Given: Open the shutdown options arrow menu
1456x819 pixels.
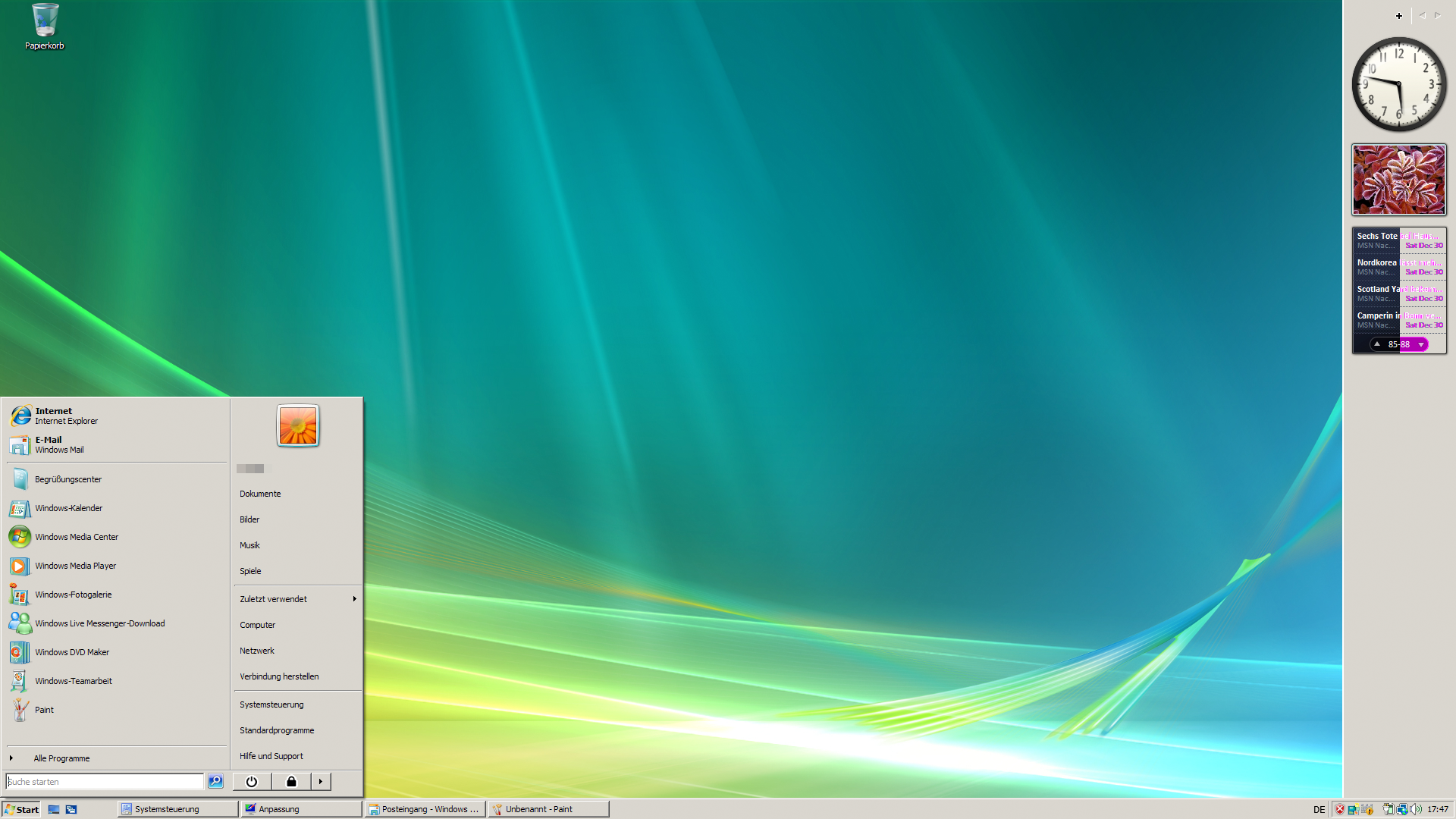Looking at the screenshot, I should click(x=321, y=781).
